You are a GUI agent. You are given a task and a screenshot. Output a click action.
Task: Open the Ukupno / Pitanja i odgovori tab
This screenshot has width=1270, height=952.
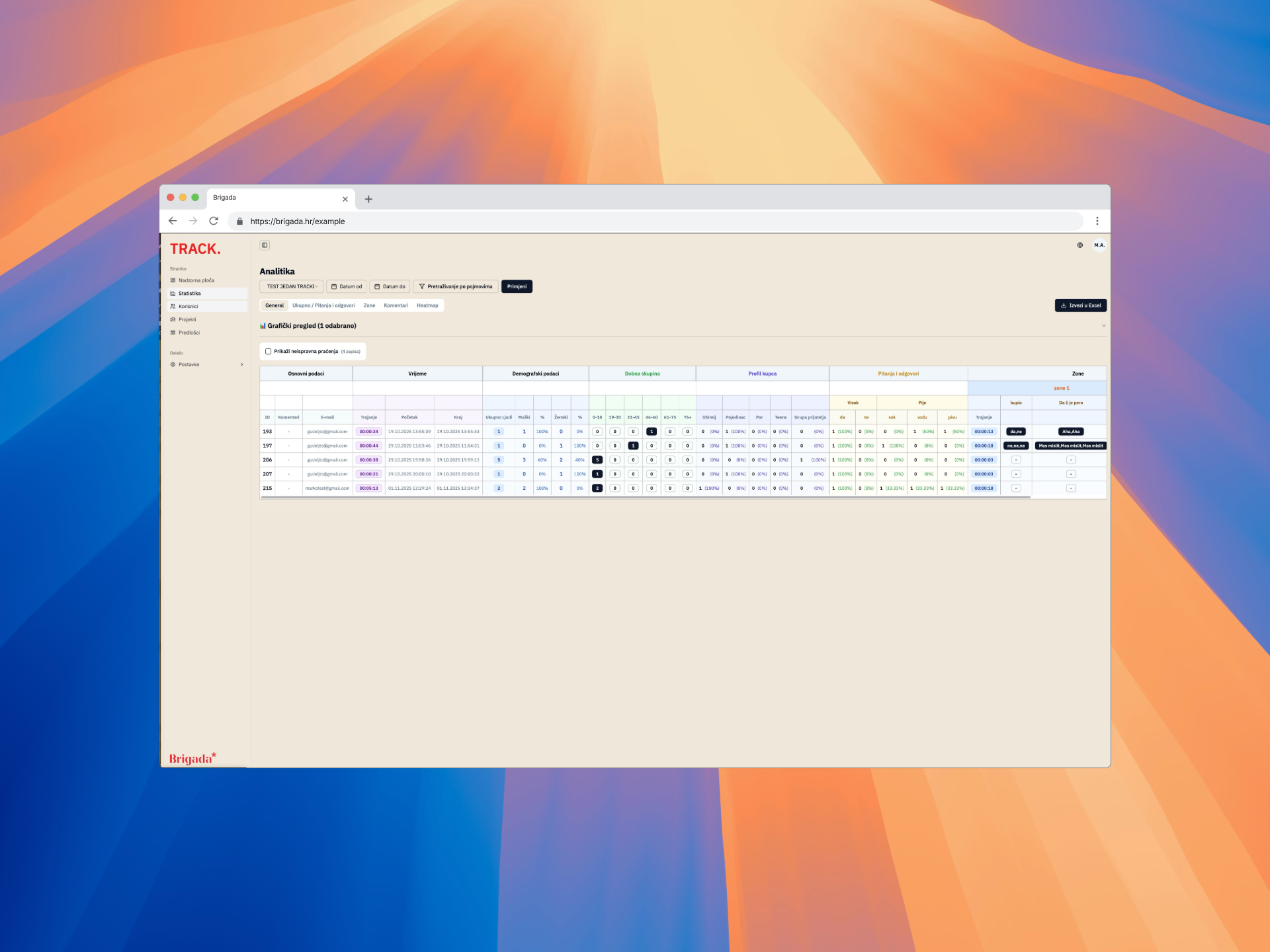[x=323, y=305]
